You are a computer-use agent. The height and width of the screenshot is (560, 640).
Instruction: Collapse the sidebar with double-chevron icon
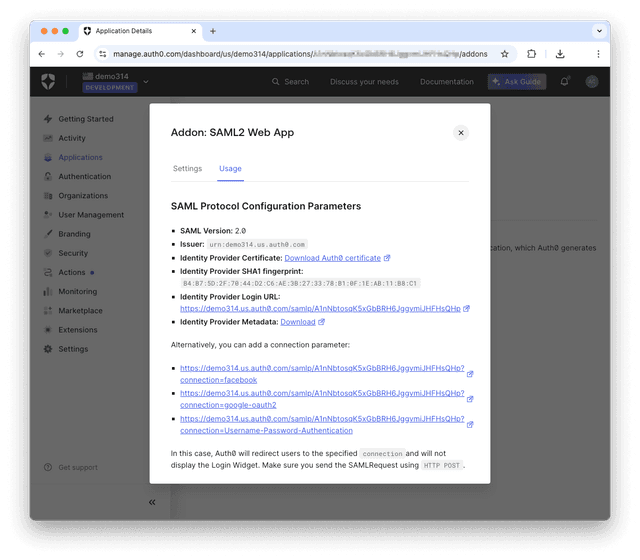152,502
